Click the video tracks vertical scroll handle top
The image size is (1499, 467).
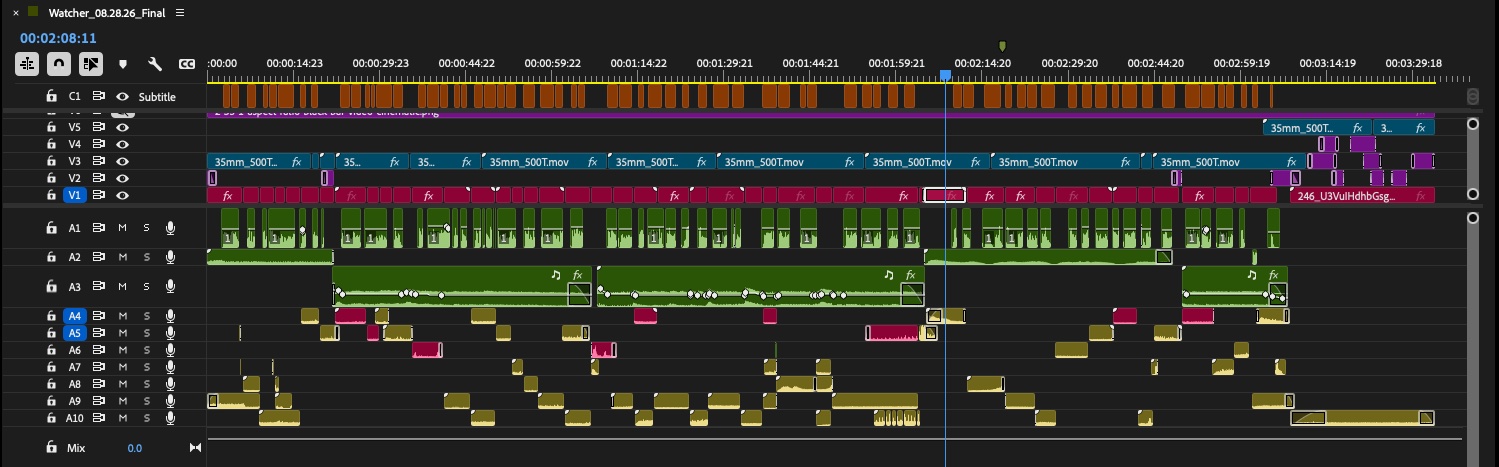click(x=1472, y=124)
